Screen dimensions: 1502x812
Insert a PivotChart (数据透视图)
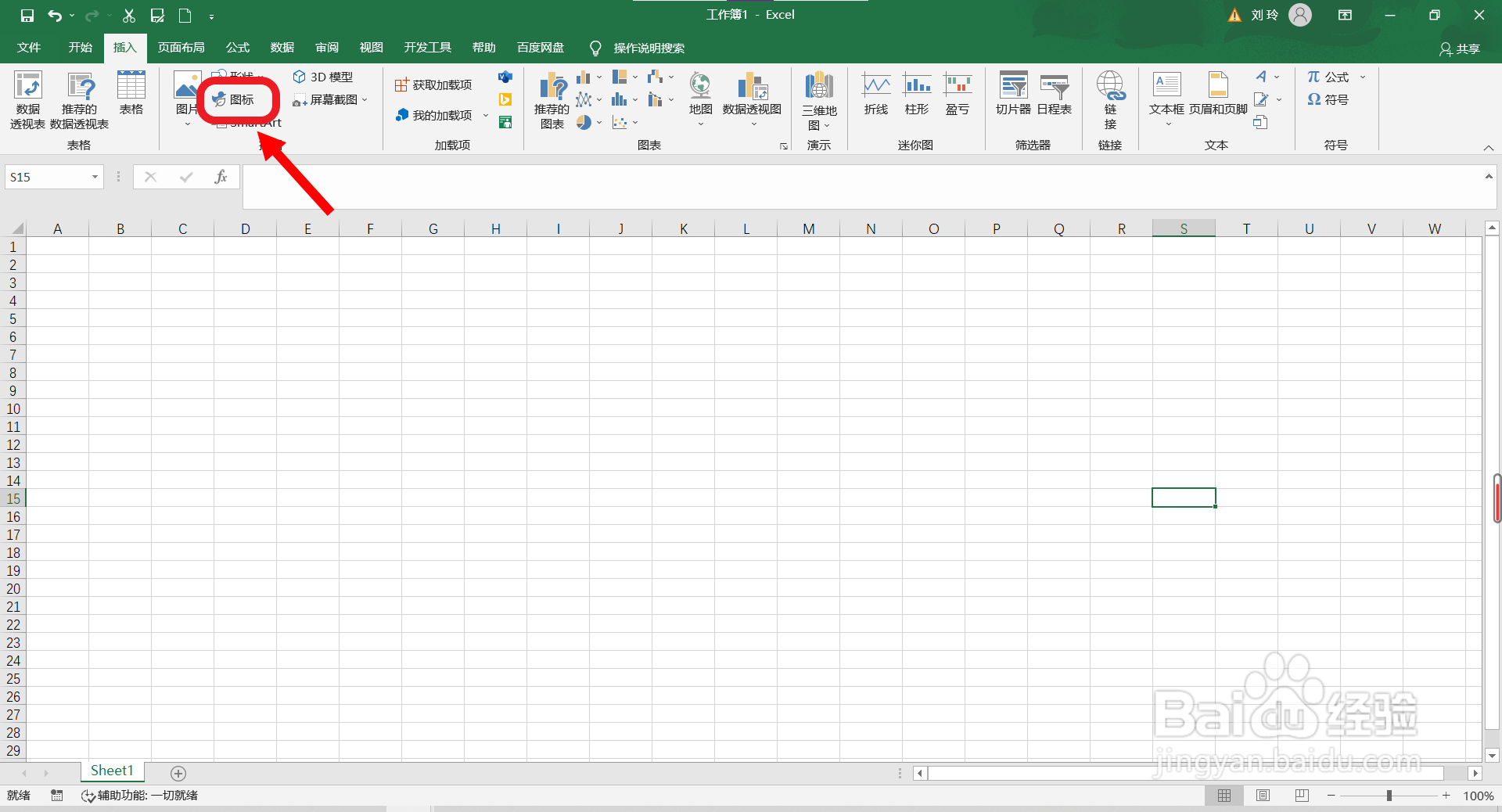[x=753, y=99]
